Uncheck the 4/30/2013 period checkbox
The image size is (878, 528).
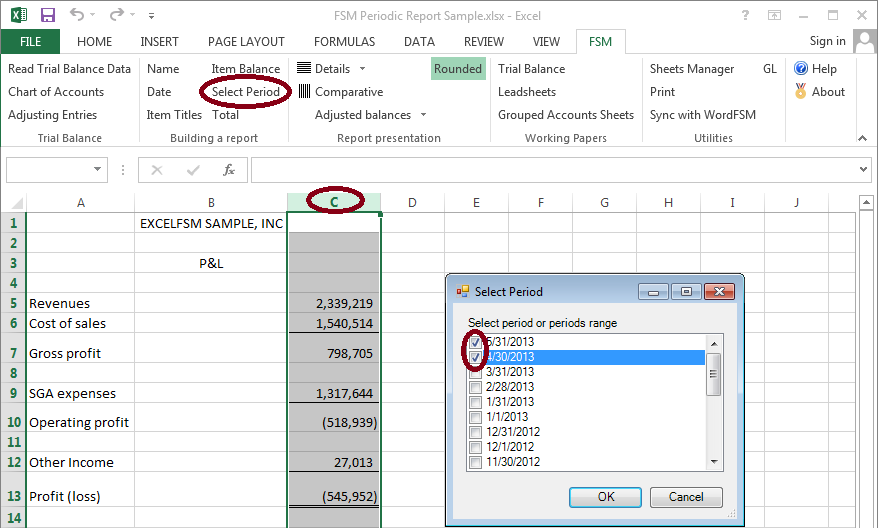pos(475,357)
